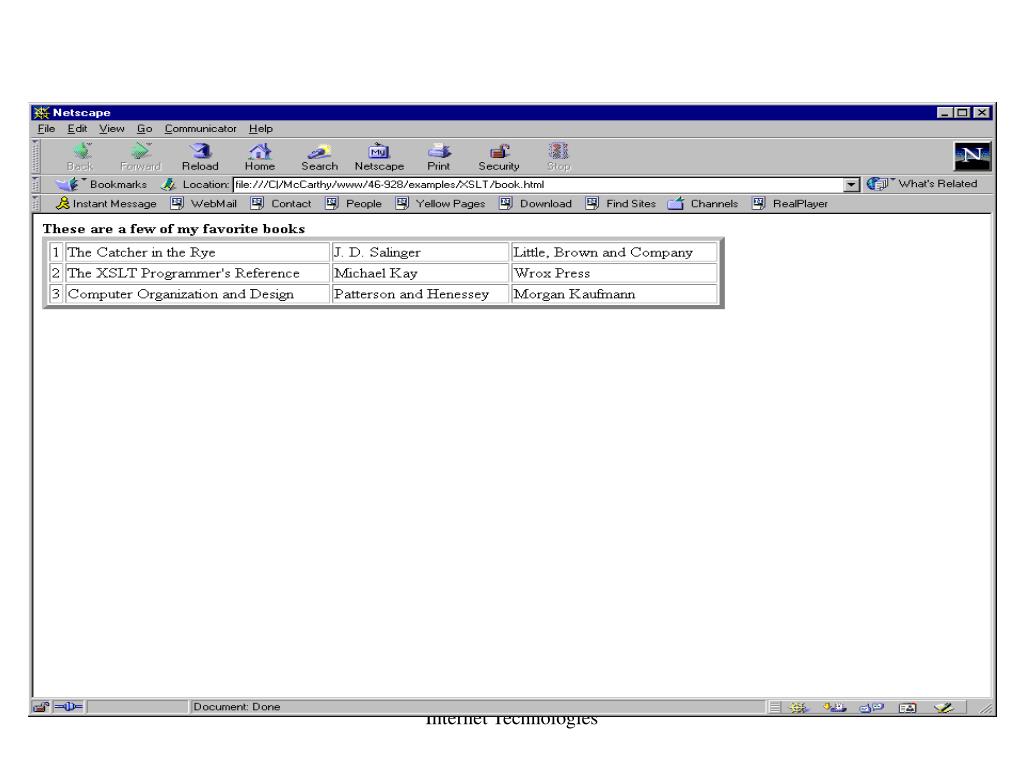Screen dimensions: 1024x768
Task: Collapse the personal toolbar handle
Action: pos(35,204)
